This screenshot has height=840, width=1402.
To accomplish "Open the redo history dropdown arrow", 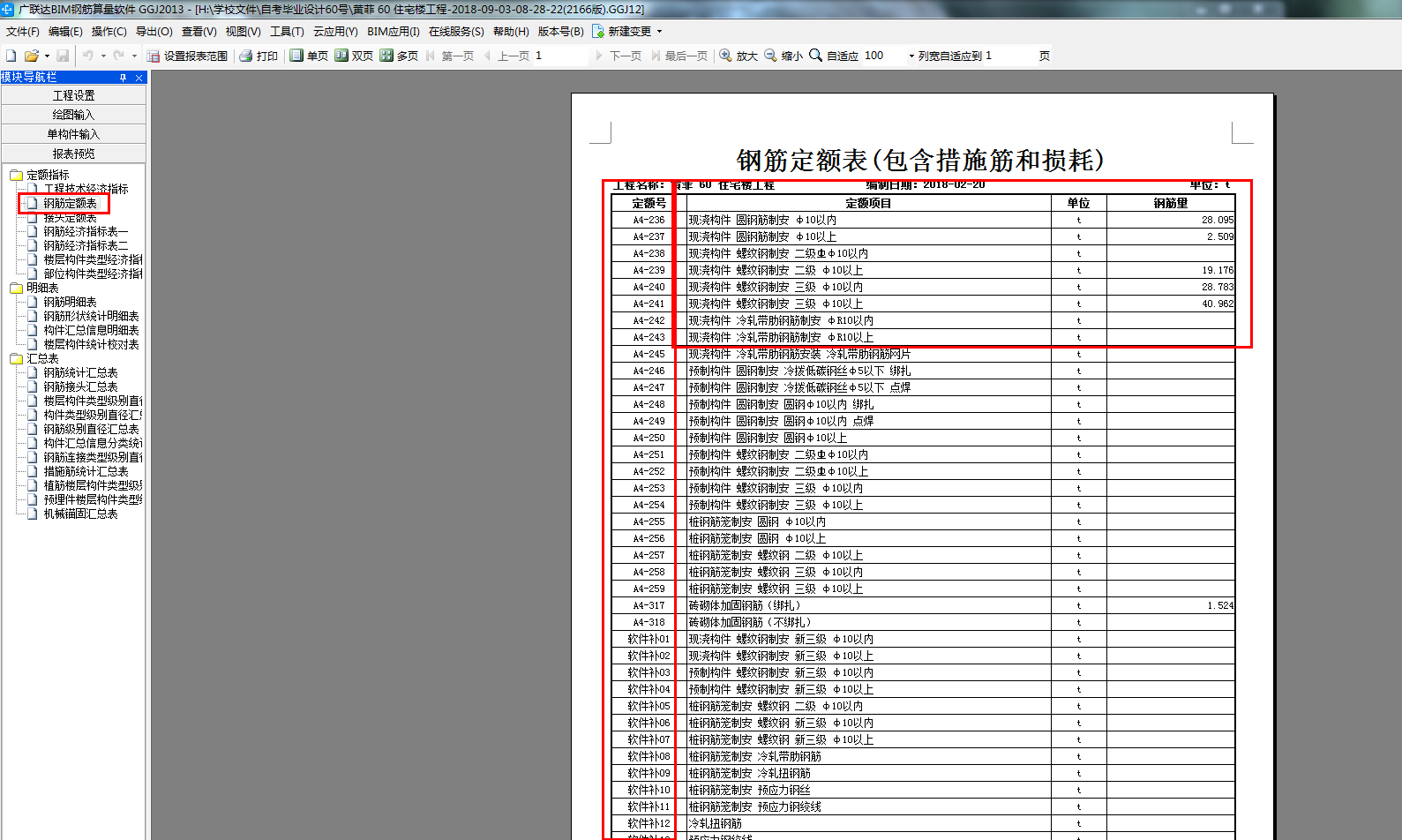I will point(134,56).
